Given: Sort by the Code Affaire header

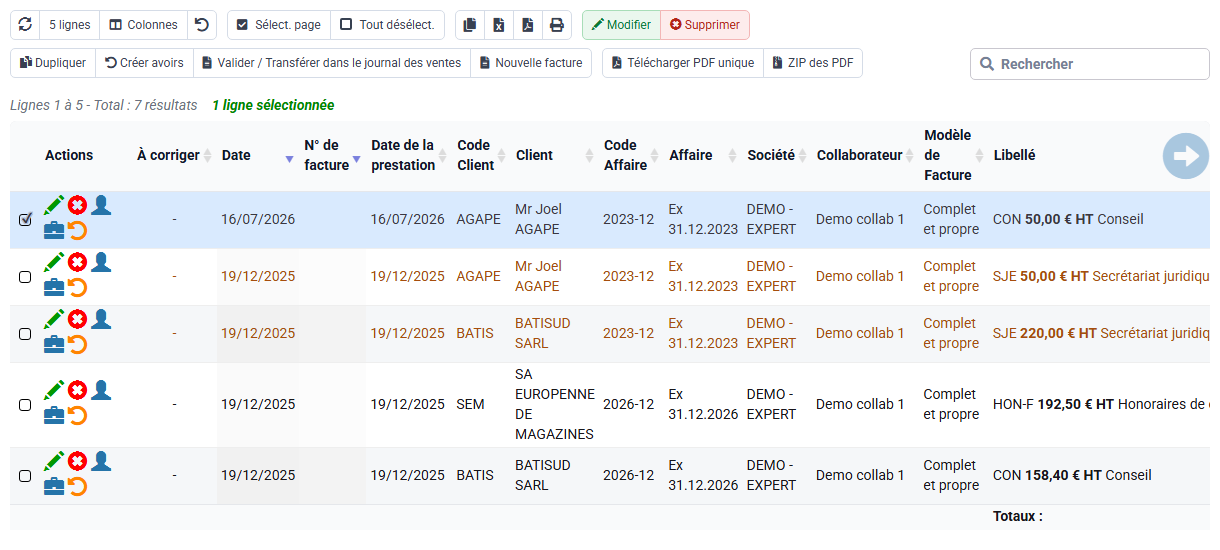Looking at the screenshot, I should pos(631,156).
